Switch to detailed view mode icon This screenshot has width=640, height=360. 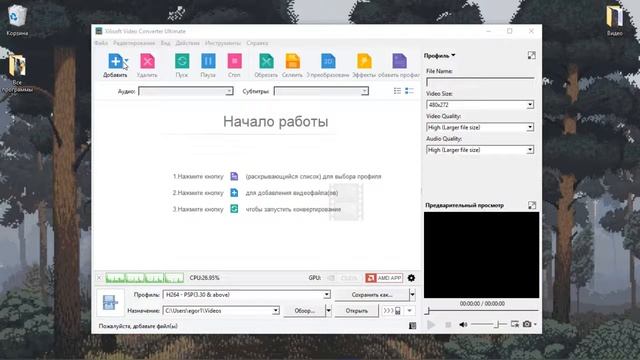[409, 91]
